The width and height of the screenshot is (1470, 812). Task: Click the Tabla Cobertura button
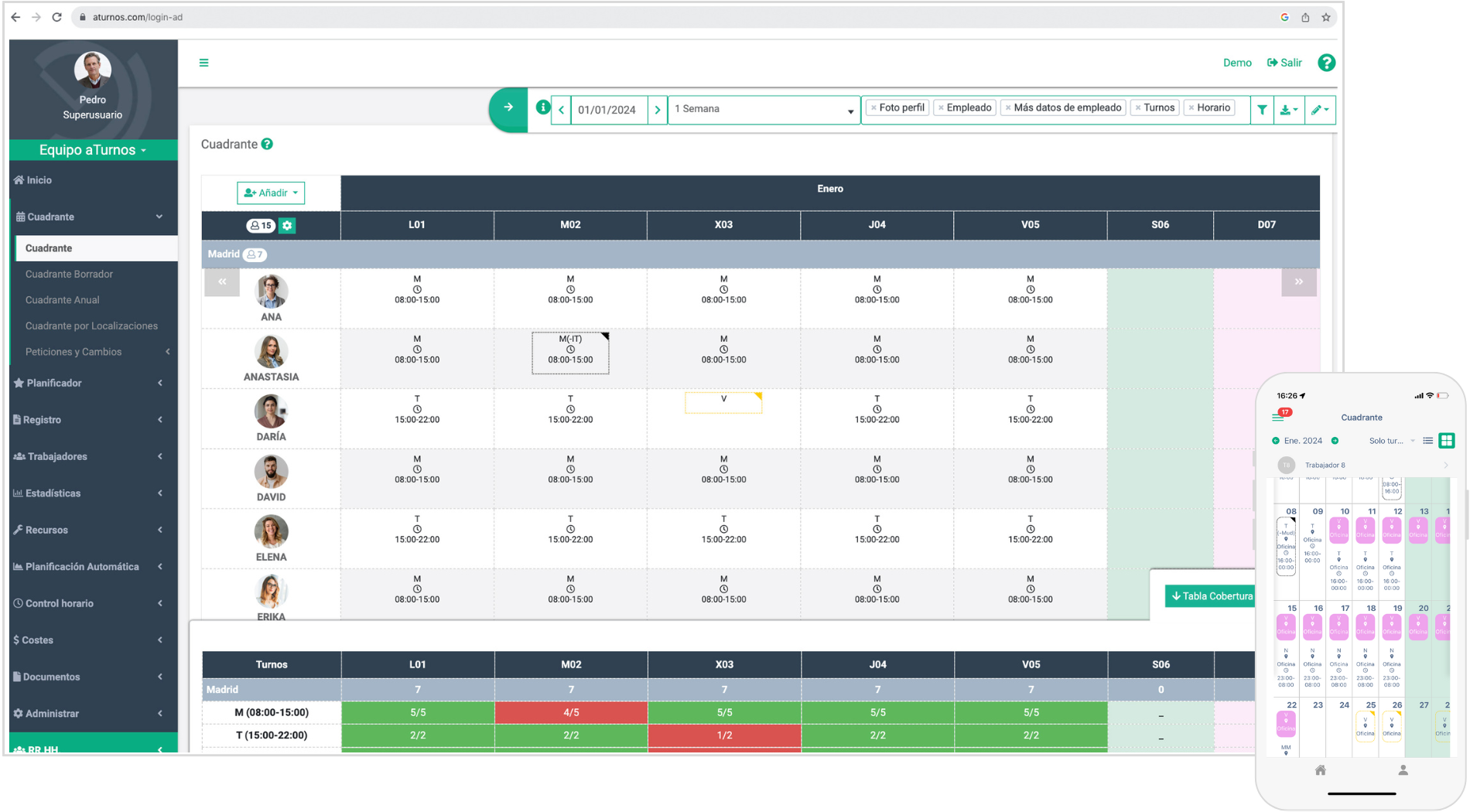click(1211, 596)
